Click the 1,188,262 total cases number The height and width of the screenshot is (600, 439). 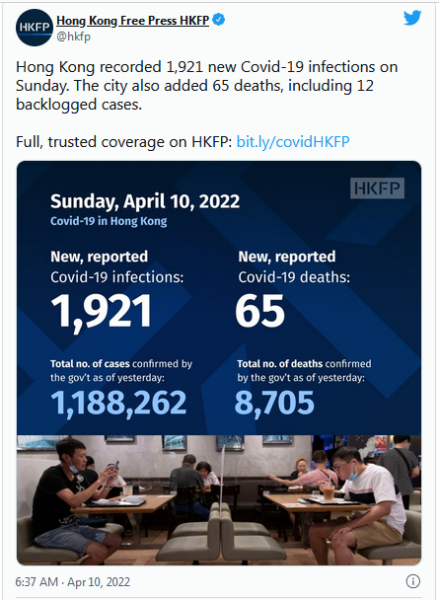(x=118, y=403)
